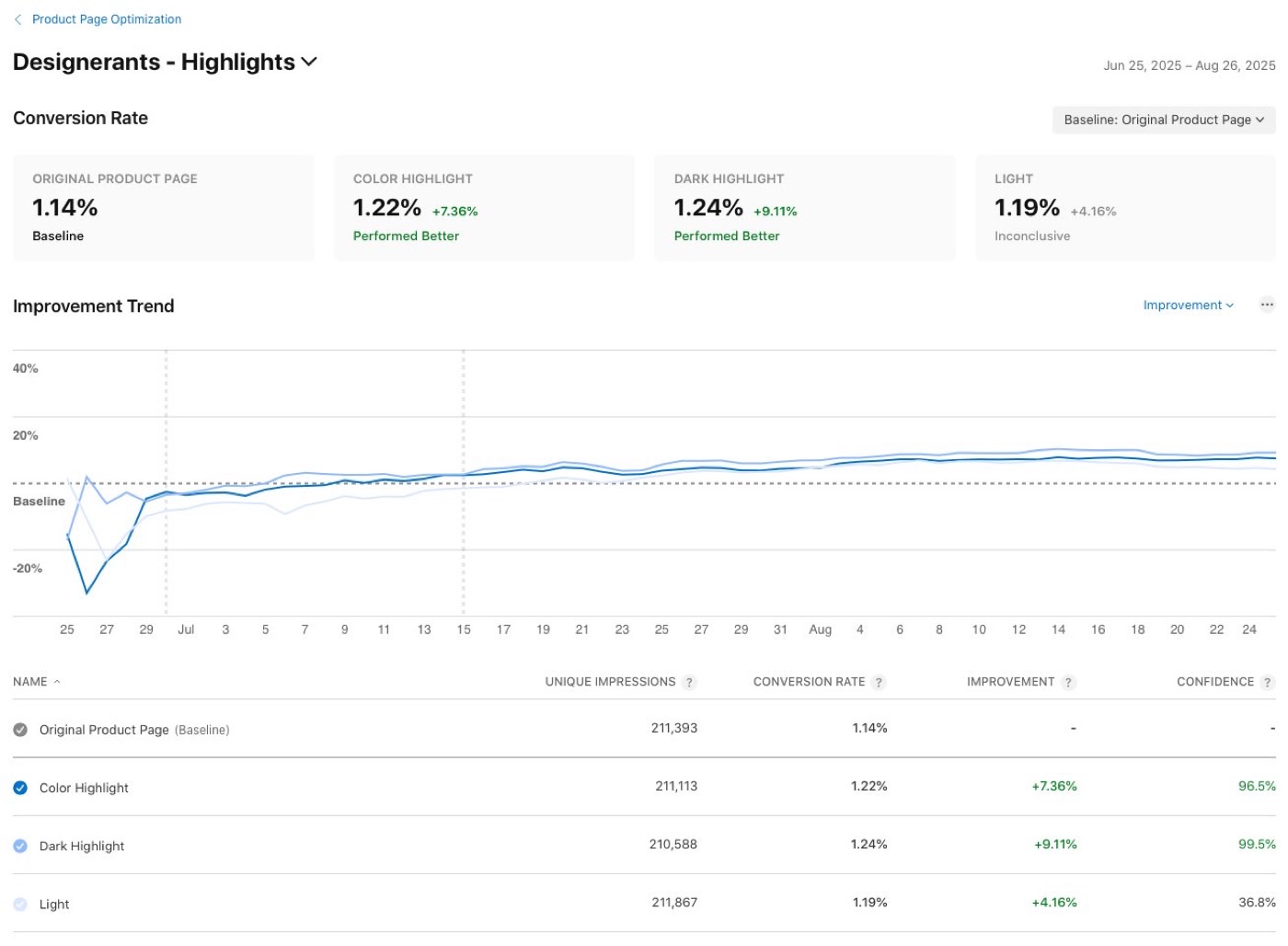Viewport: 1288px width, 946px height.
Task: Show help for Confidence column
Action: point(1268,683)
